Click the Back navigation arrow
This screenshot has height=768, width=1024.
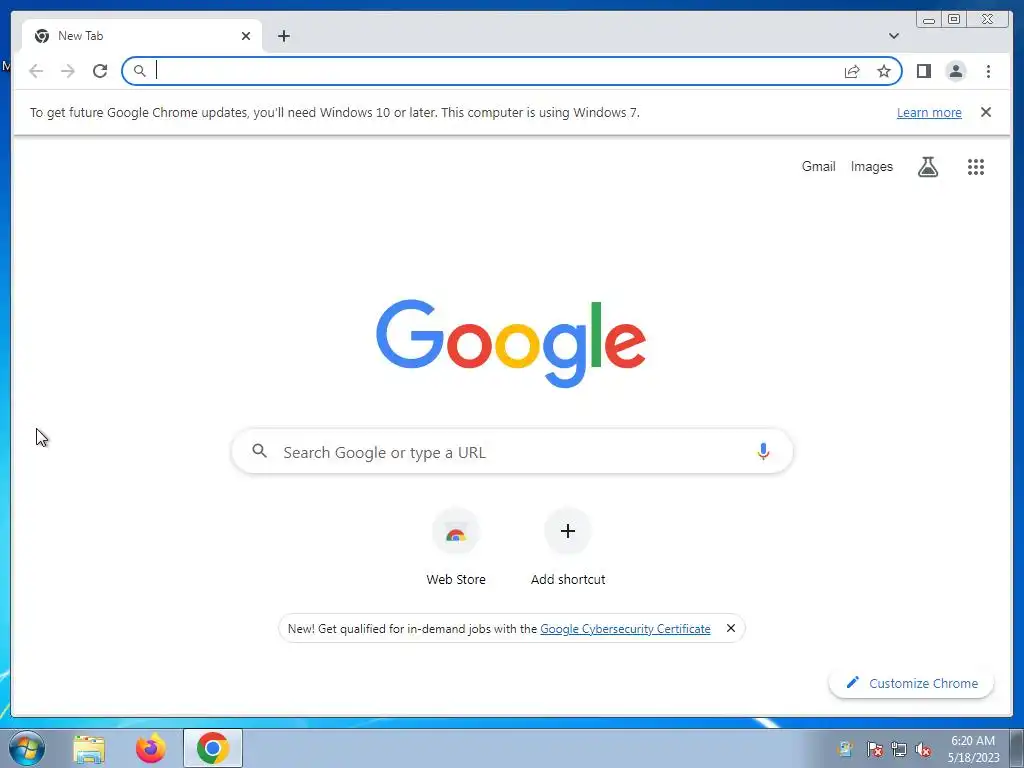click(36, 71)
